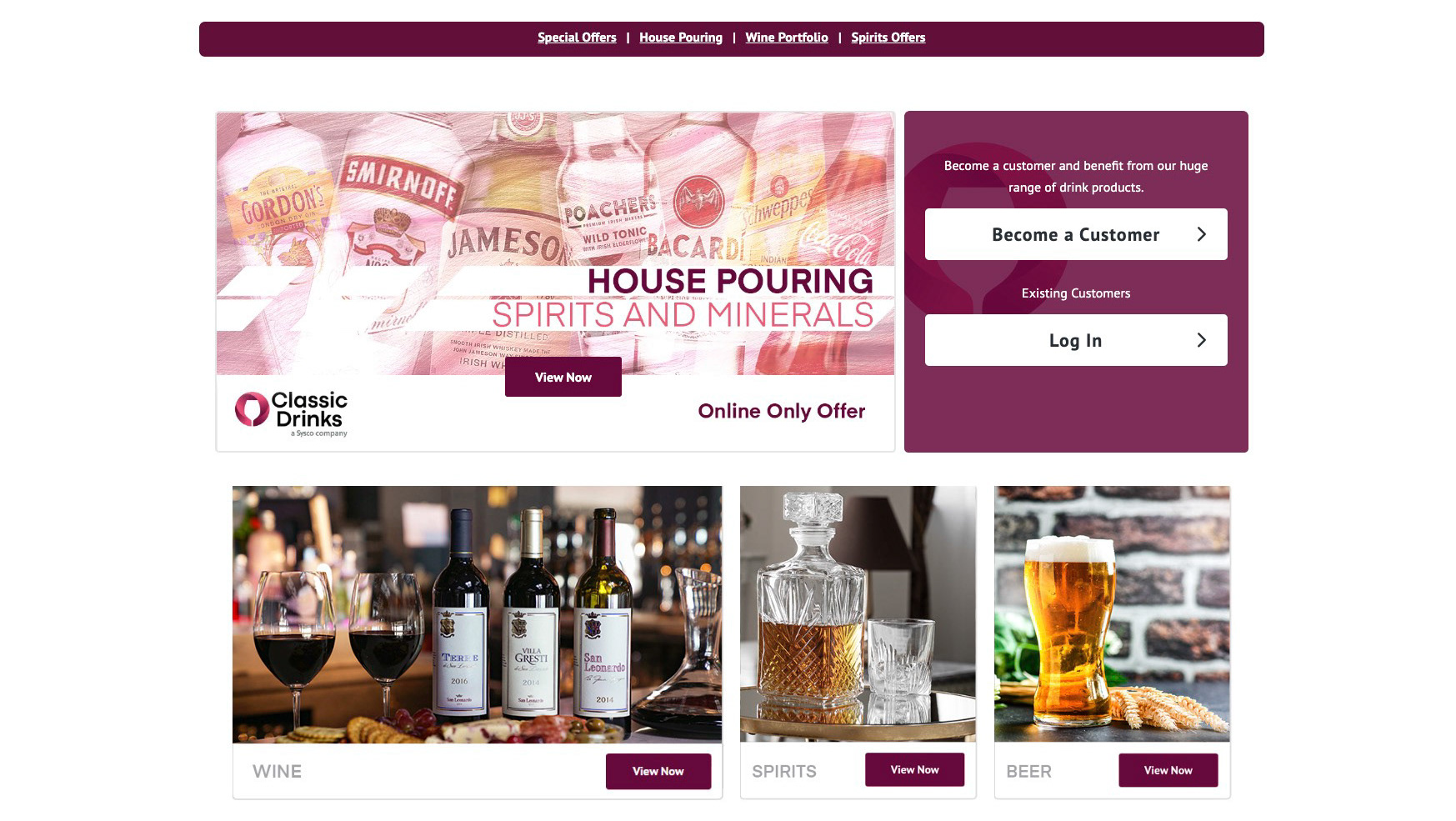Click the Online Only Offer text

pos(781,411)
